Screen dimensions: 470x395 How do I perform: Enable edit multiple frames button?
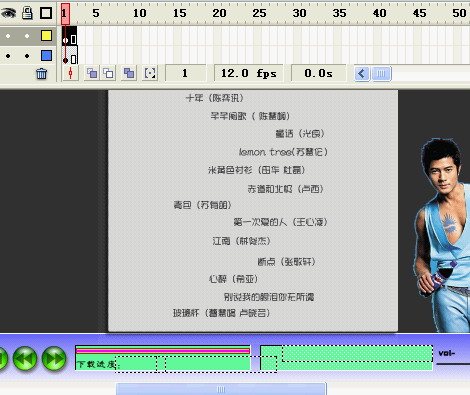tap(129, 73)
